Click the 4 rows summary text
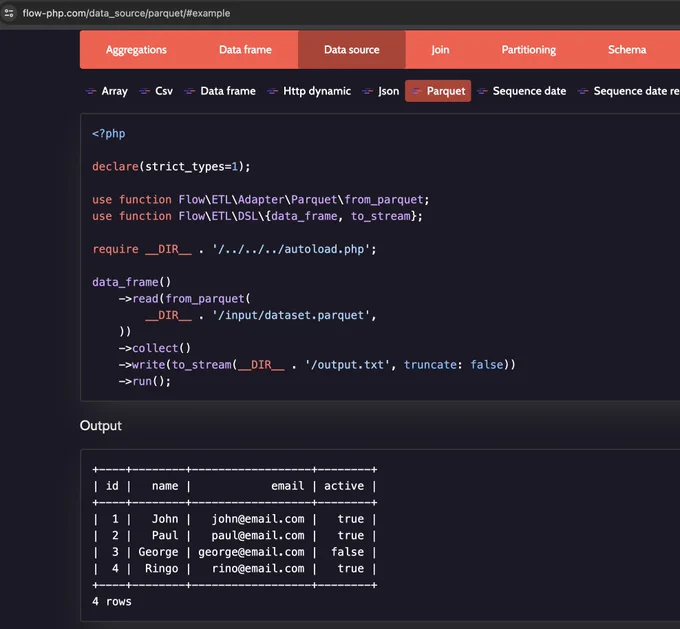The width and height of the screenshot is (680, 629). (x=111, y=602)
